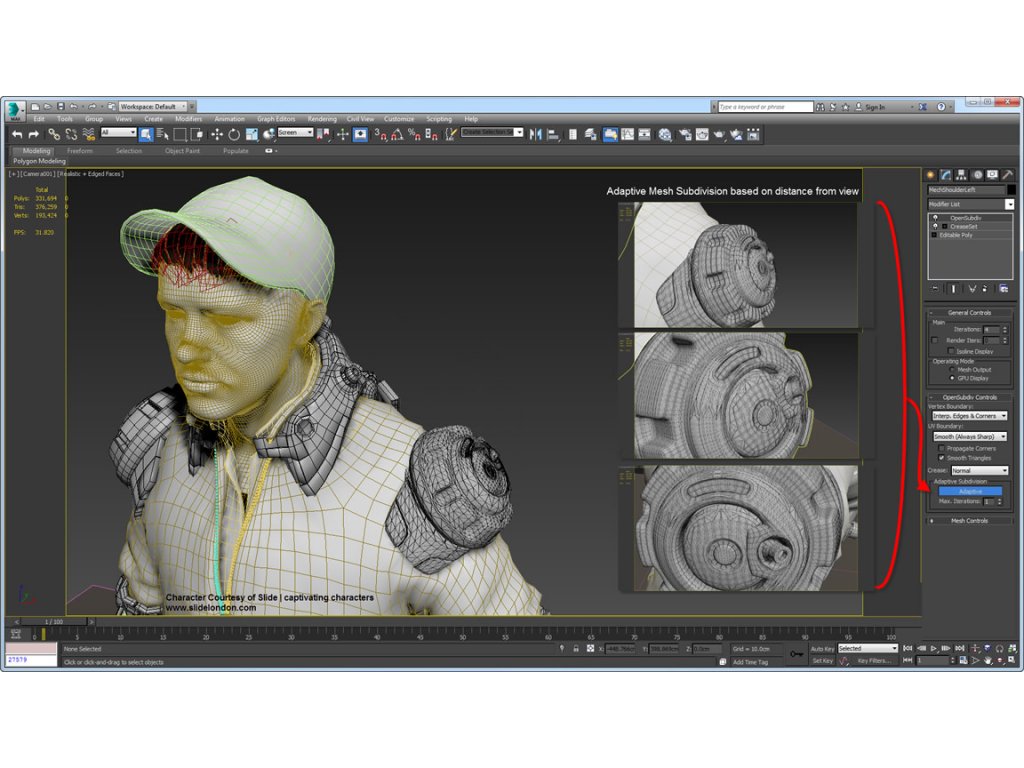Open the Hierarchy command panel tab
1024x768 pixels.
962,175
